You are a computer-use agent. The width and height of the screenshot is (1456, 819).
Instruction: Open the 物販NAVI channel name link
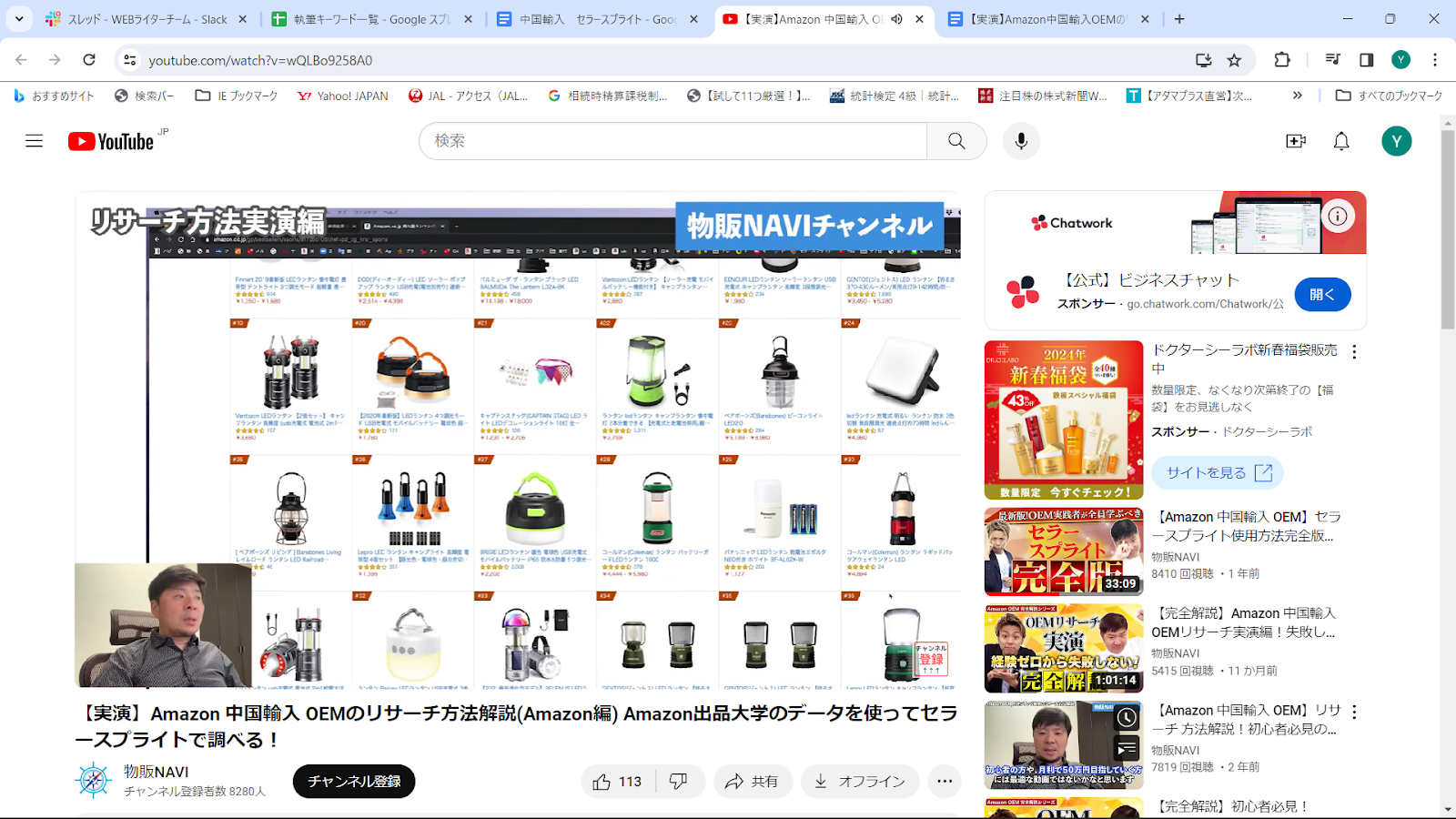[157, 772]
